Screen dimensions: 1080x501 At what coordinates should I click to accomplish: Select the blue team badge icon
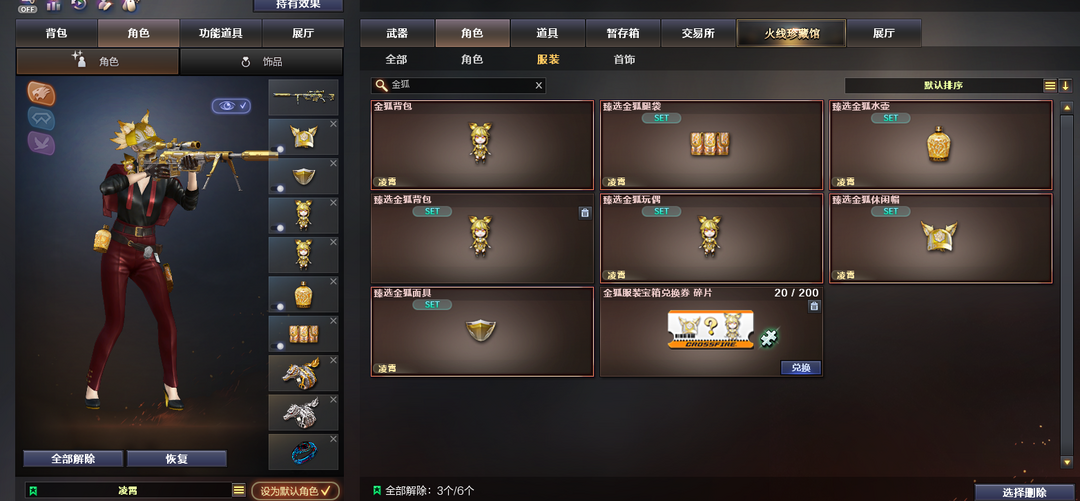tap(41, 118)
